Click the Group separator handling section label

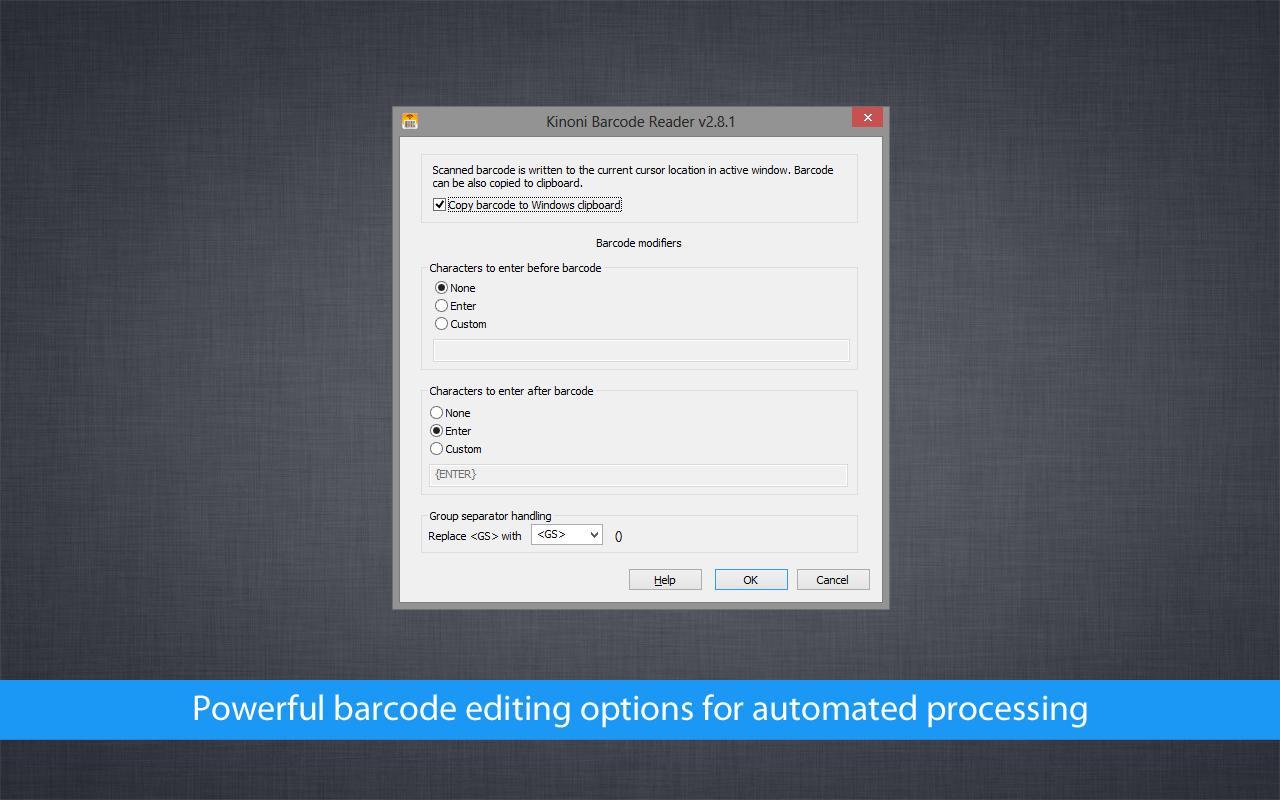pyautogui.click(x=490, y=516)
